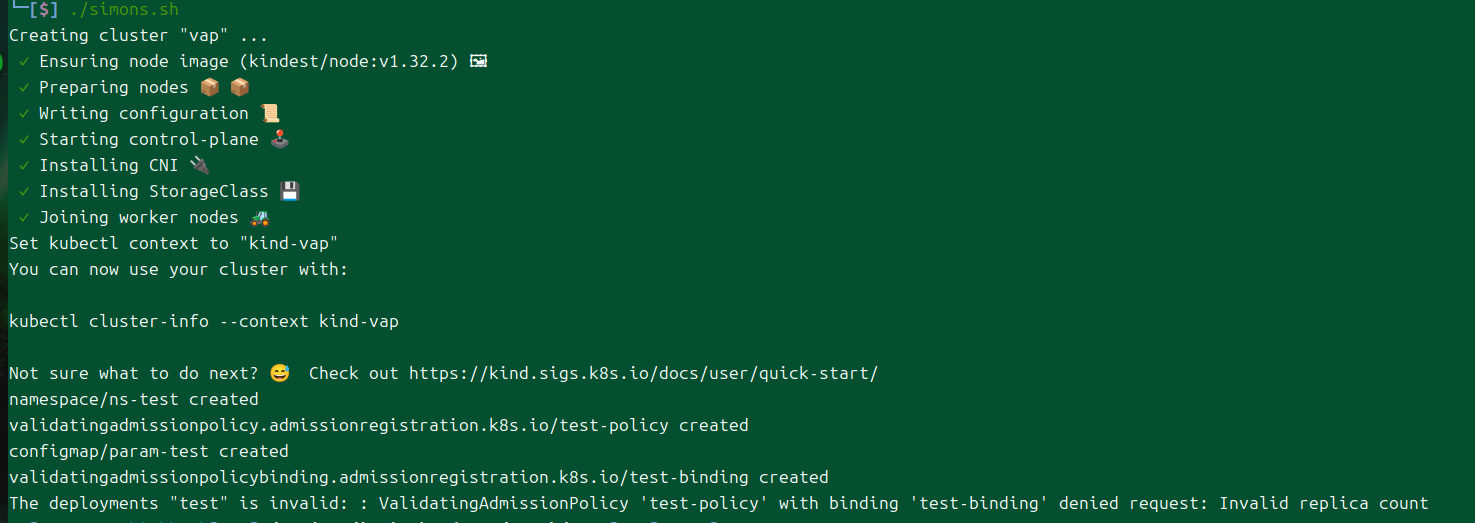The height and width of the screenshot is (523, 1475).
Task: Click the floppy disk emoji after Installing StorageClass
Action: point(289,191)
